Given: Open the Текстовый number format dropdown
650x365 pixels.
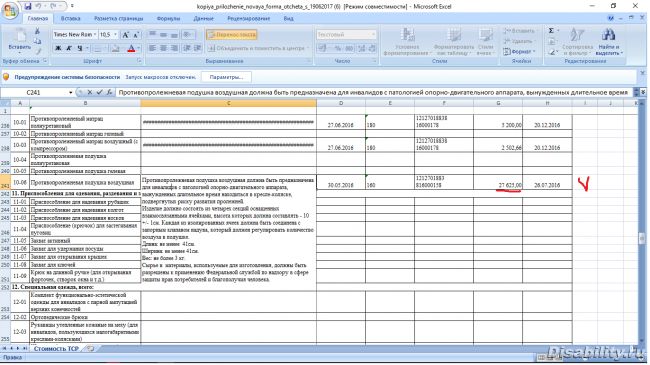Looking at the screenshot, I should (x=373, y=35).
